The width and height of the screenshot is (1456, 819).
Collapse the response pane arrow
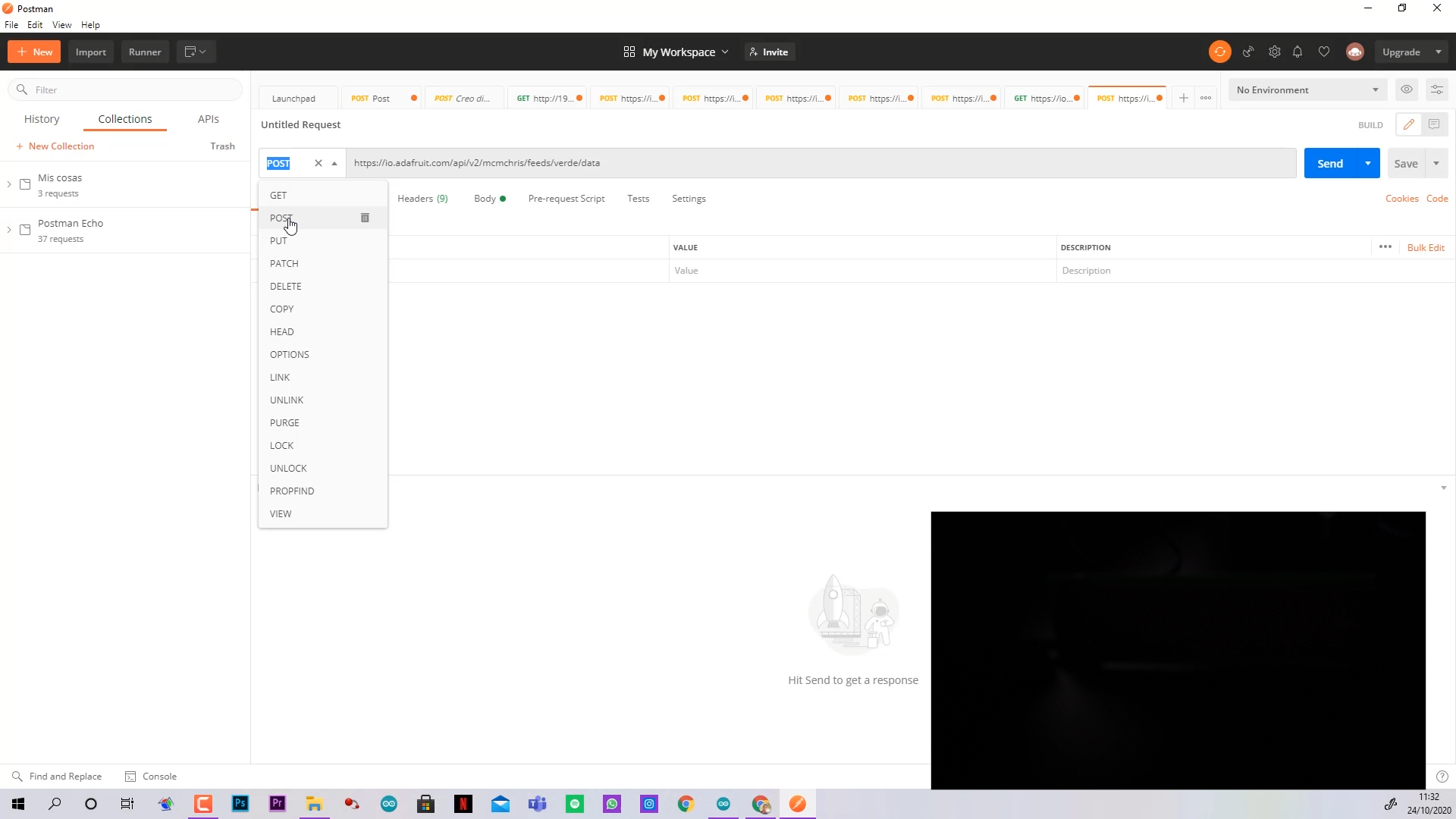coord(1444,488)
